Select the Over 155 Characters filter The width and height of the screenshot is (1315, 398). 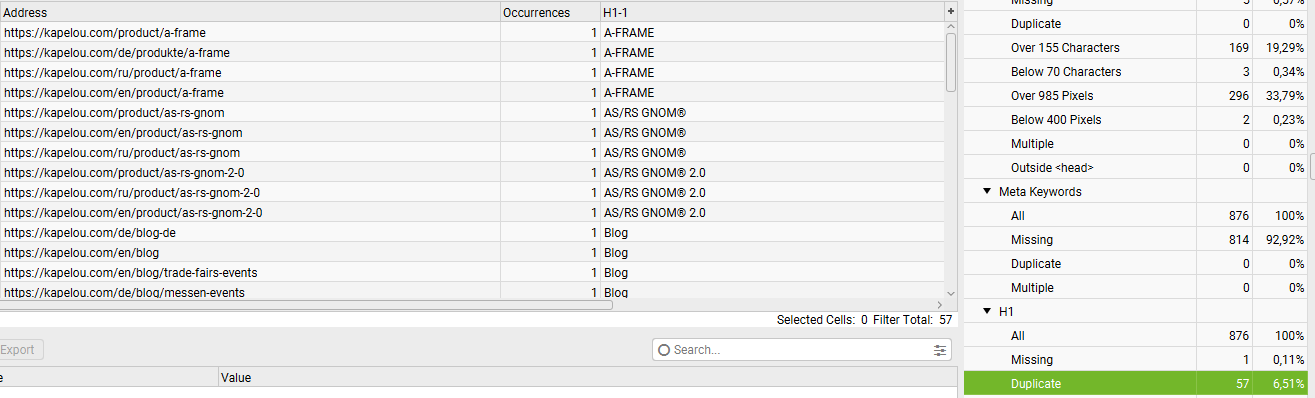pyautogui.click(x=1135, y=47)
